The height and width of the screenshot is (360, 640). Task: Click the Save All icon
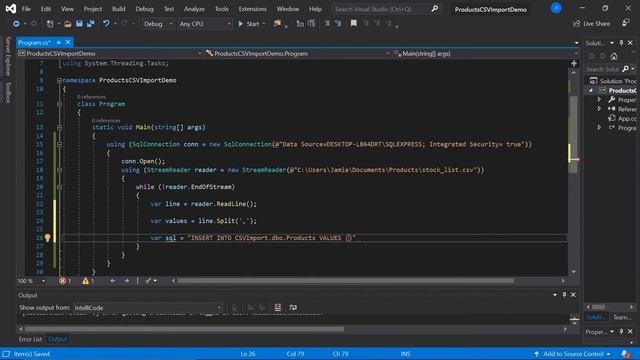90,24
